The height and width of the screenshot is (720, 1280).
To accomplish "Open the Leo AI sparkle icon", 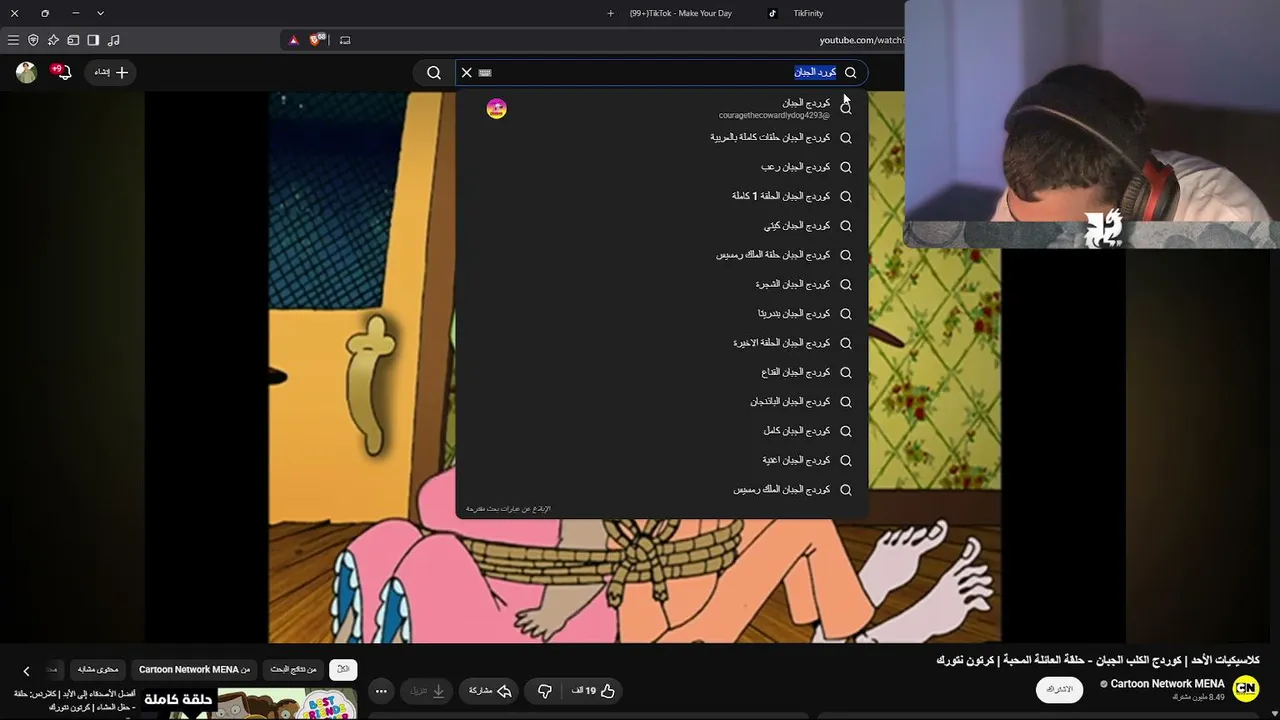I will [x=53, y=40].
